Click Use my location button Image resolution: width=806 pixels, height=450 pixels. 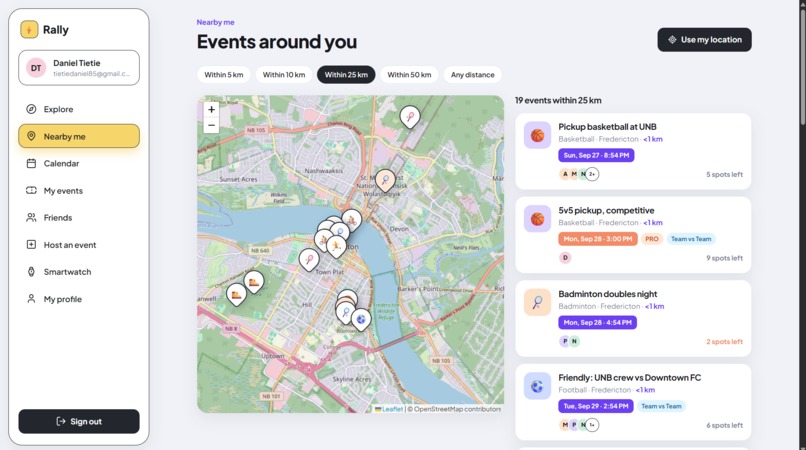pos(704,40)
